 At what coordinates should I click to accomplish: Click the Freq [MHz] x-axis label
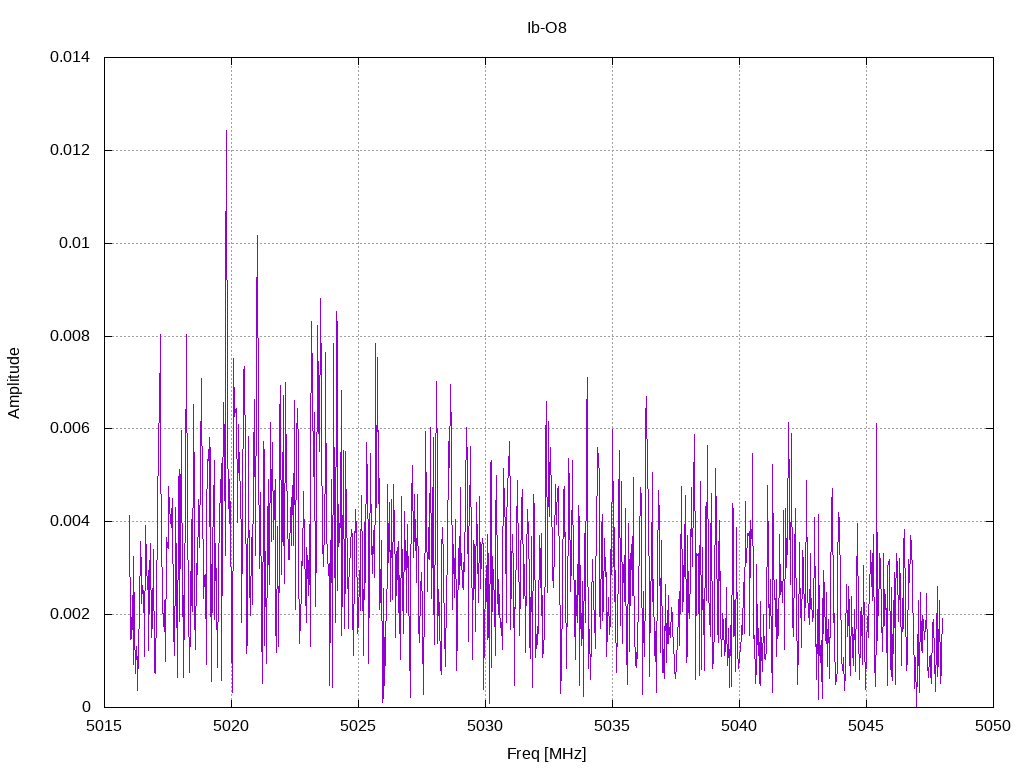pos(547,754)
